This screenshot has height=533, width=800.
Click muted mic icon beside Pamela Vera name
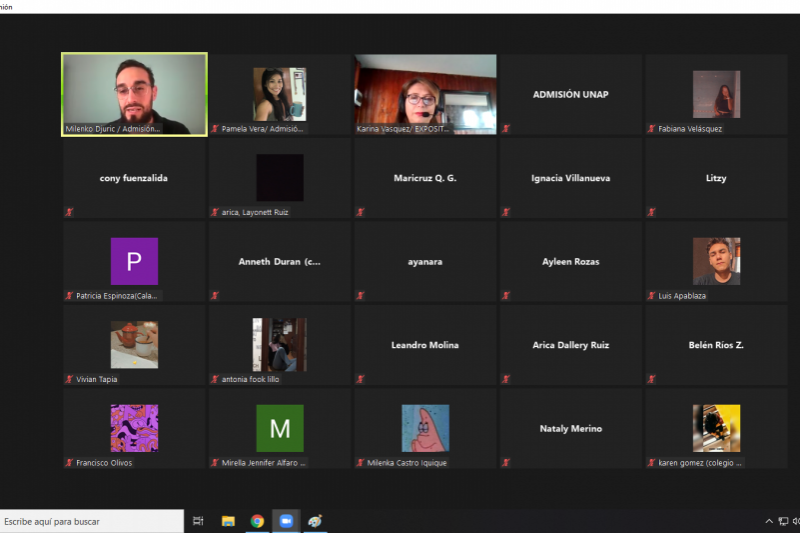coord(215,129)
